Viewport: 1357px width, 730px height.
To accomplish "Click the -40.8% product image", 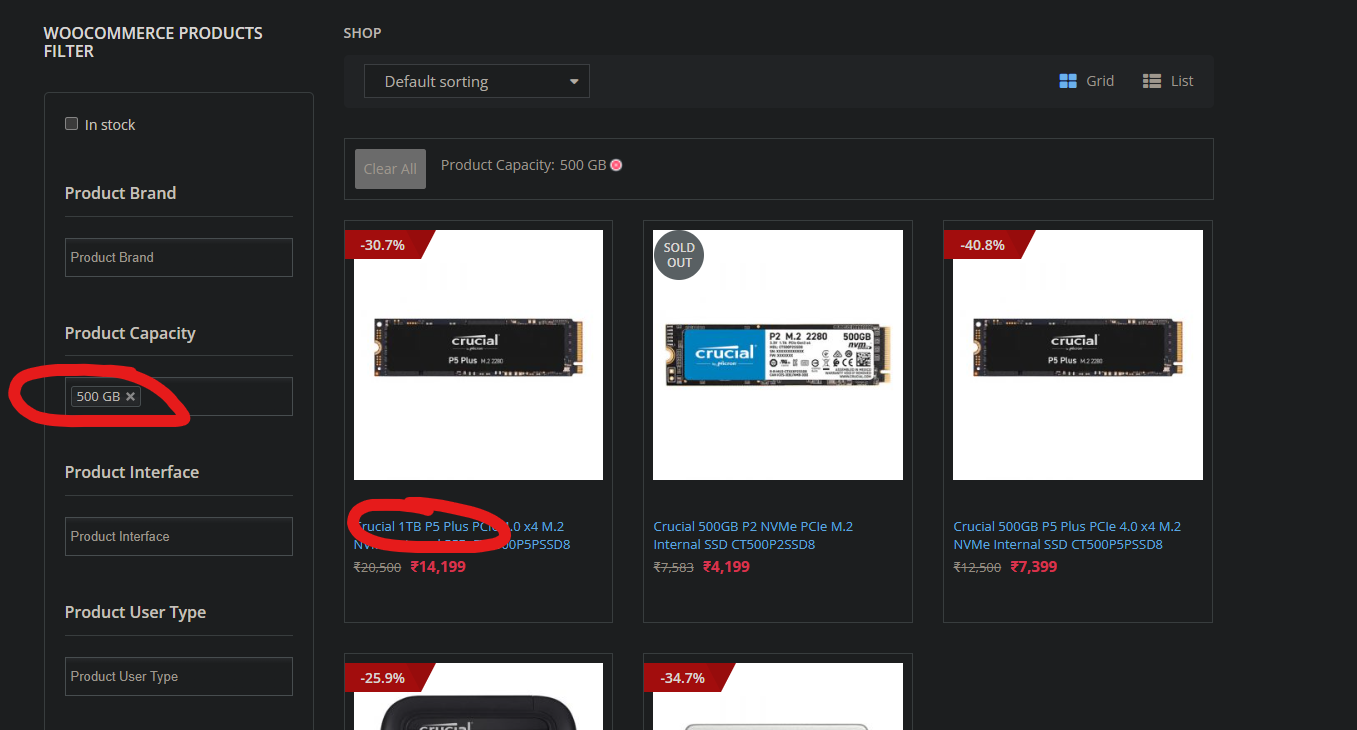I will click(x=1078, y=355).
